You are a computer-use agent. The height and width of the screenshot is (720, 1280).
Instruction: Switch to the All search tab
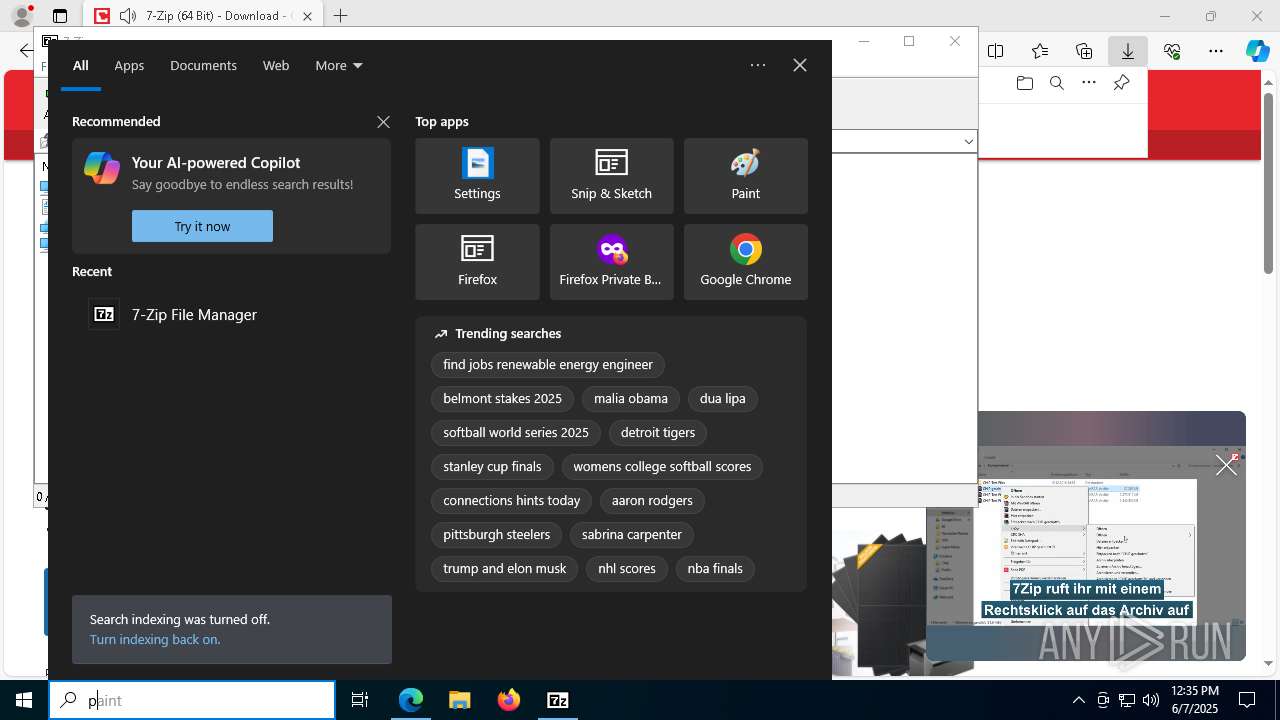click(x=81, y=65)
